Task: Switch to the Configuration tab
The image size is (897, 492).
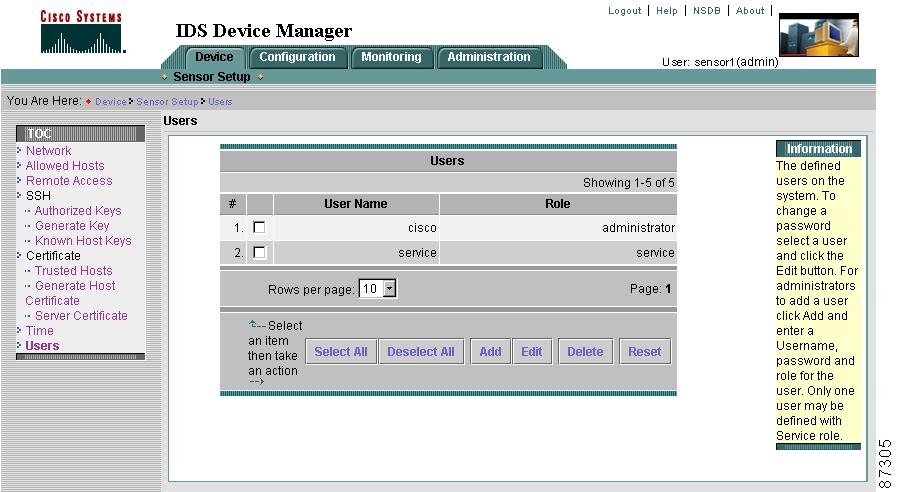Action: tap(297, 57)
